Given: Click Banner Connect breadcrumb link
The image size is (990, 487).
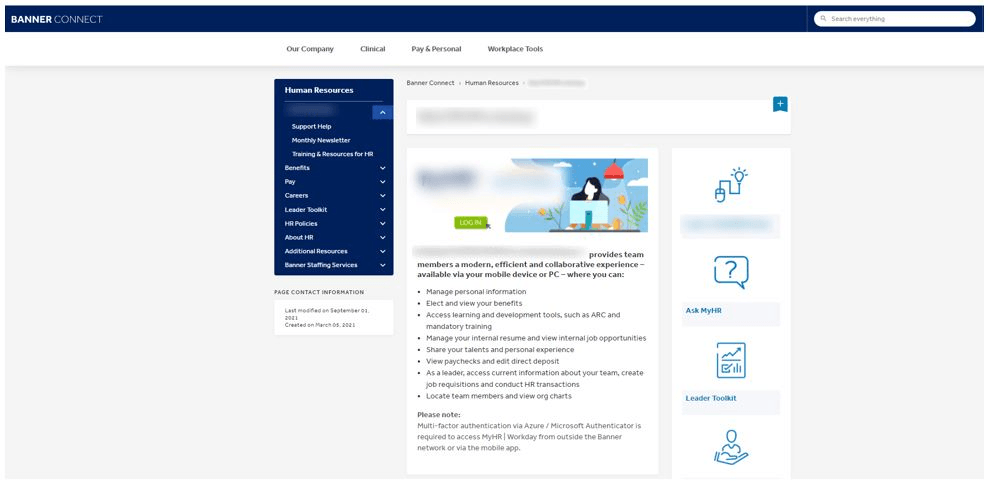Looking at the screenshot, I should 431,83.
